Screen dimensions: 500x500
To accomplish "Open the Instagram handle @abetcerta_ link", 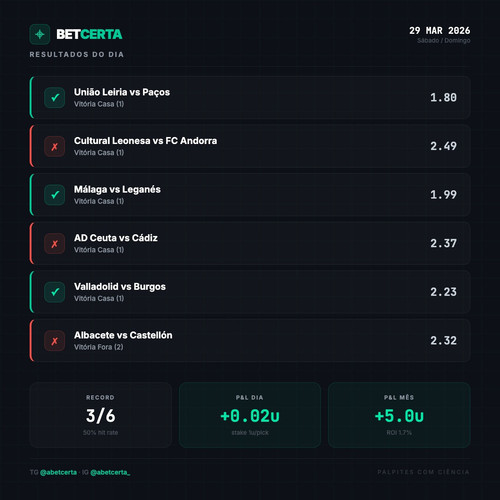I will pyautogui.click(x=110, y=472).
